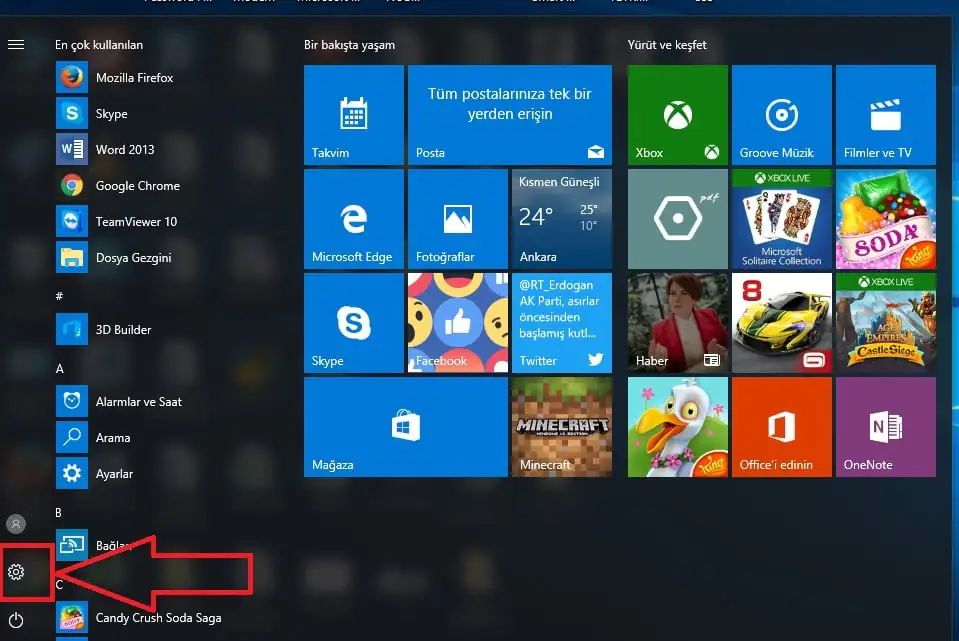
Task: Launch Microsoft Edge tile
Action: 353,219
